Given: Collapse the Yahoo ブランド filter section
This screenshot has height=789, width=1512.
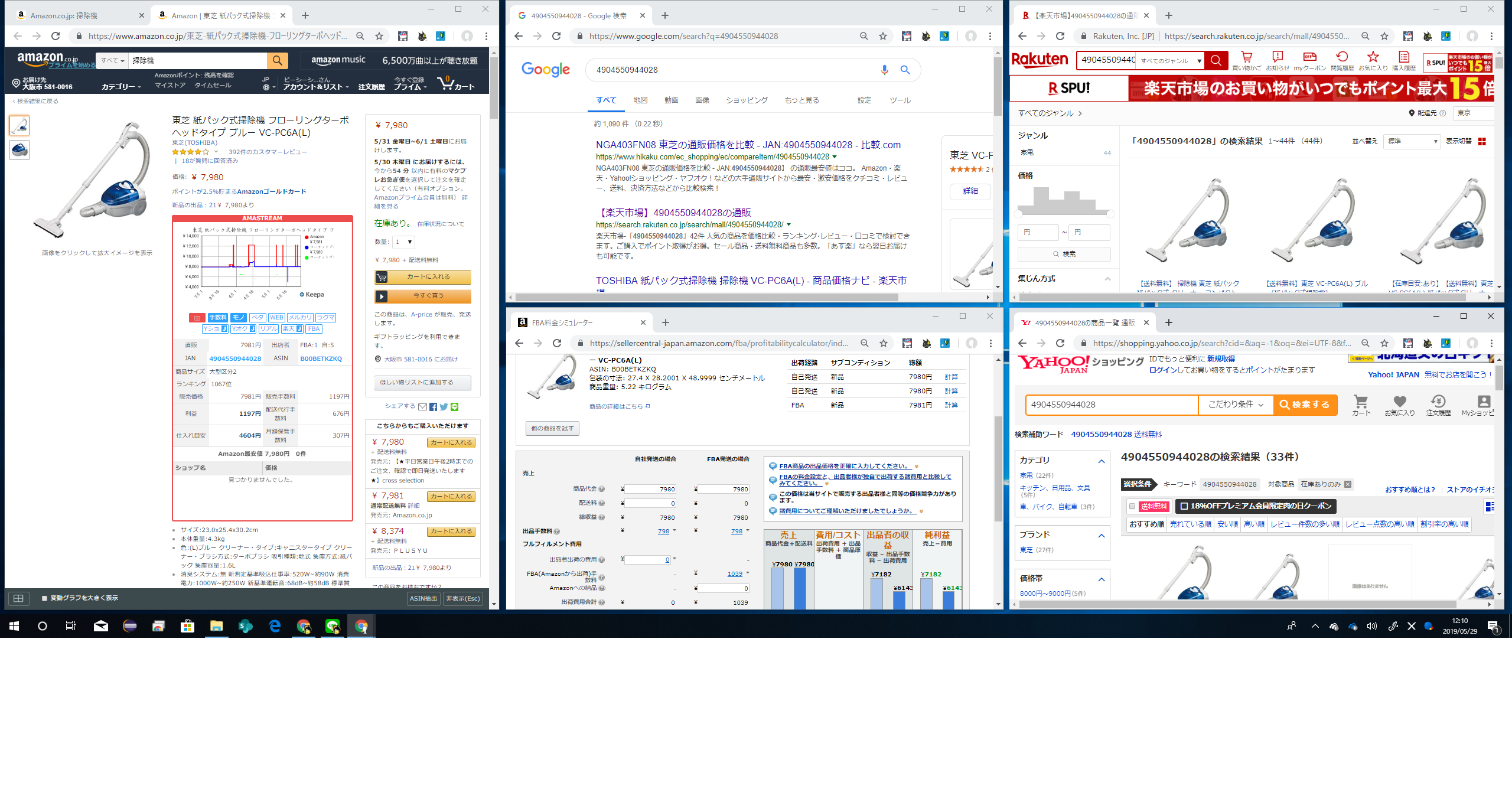Looking at the screenshot, I should (1101, 536).
